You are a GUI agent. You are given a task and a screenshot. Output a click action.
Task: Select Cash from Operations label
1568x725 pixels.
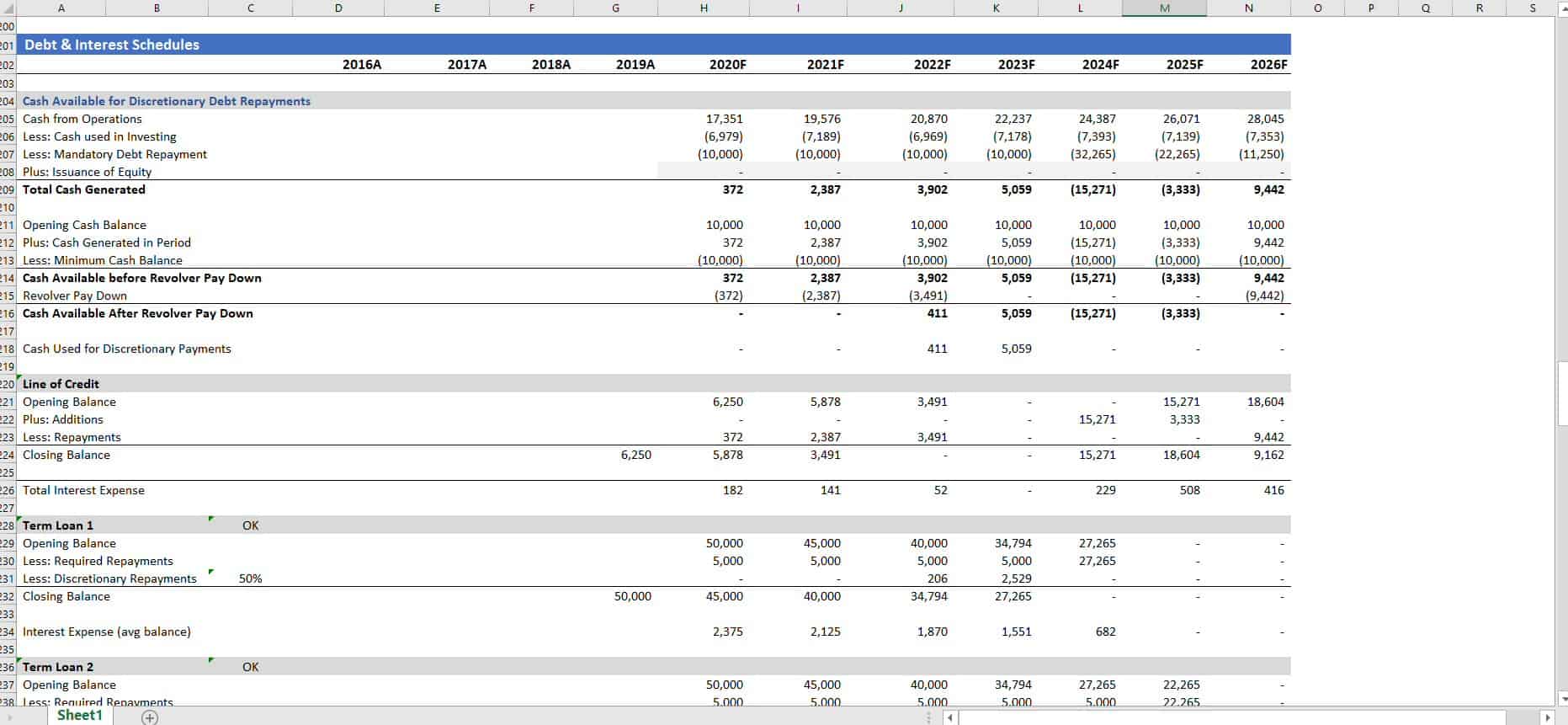(x=82, y=119)
